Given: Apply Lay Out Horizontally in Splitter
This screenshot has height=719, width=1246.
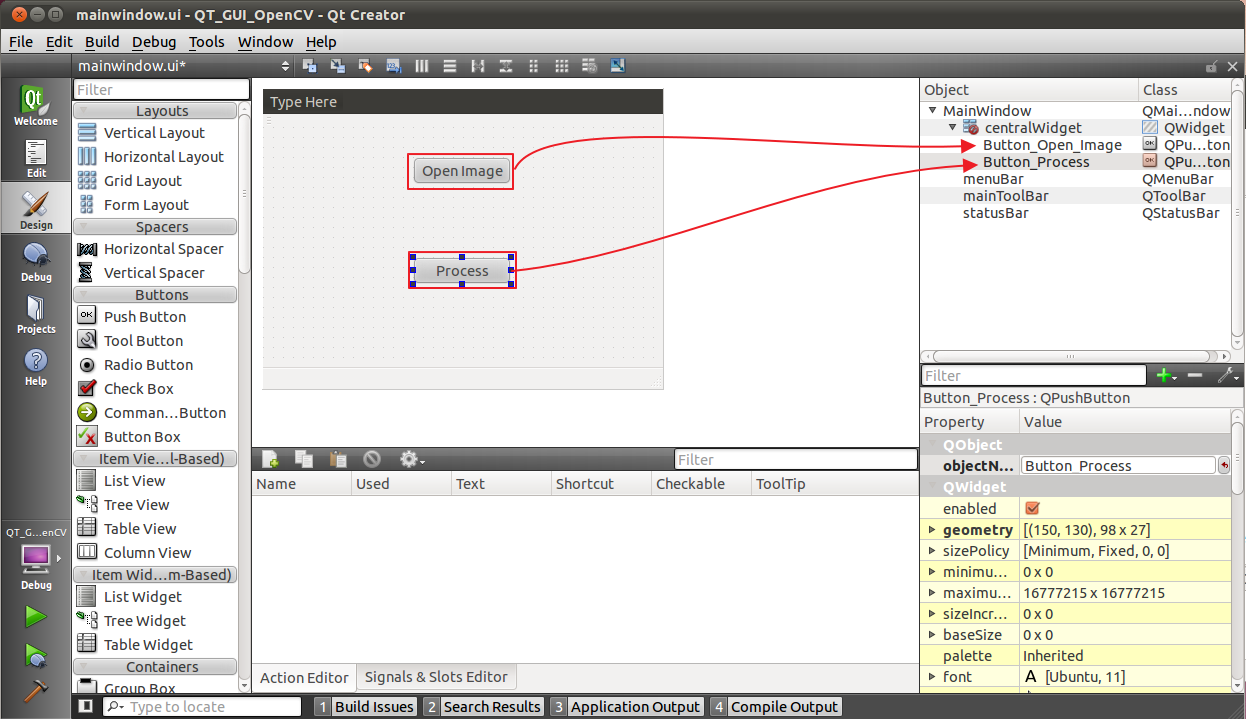Looking at the screenshot, I should click(x=478, y=66).
